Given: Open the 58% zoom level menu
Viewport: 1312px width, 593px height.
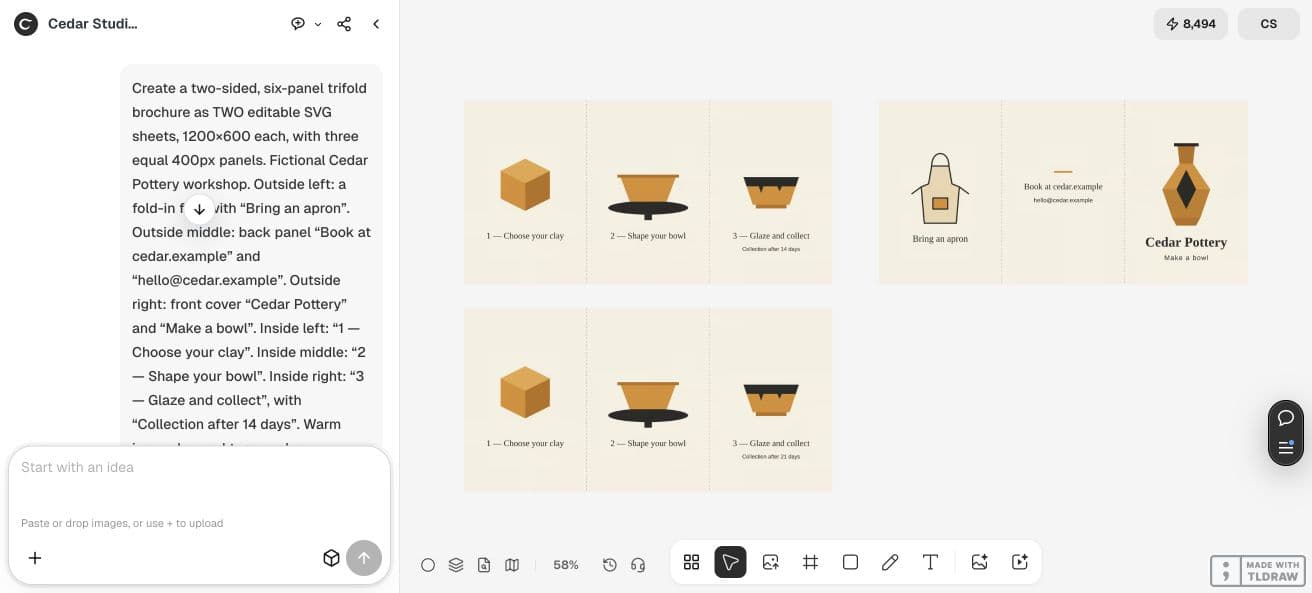Looking at the screenshot, I should pyautogui.click(x=566, y=565).
